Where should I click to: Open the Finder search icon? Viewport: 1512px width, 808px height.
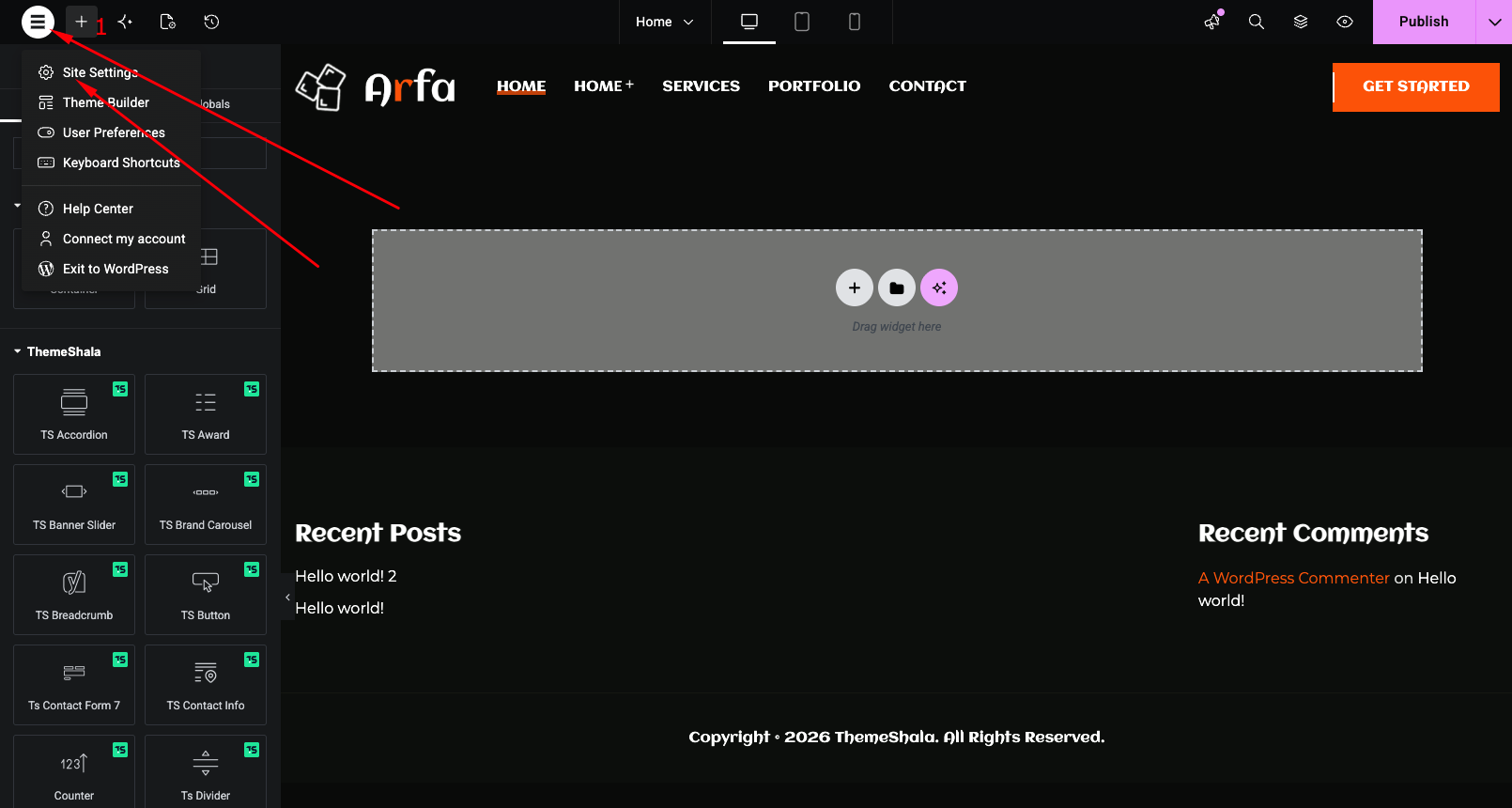pos(1257,22)
